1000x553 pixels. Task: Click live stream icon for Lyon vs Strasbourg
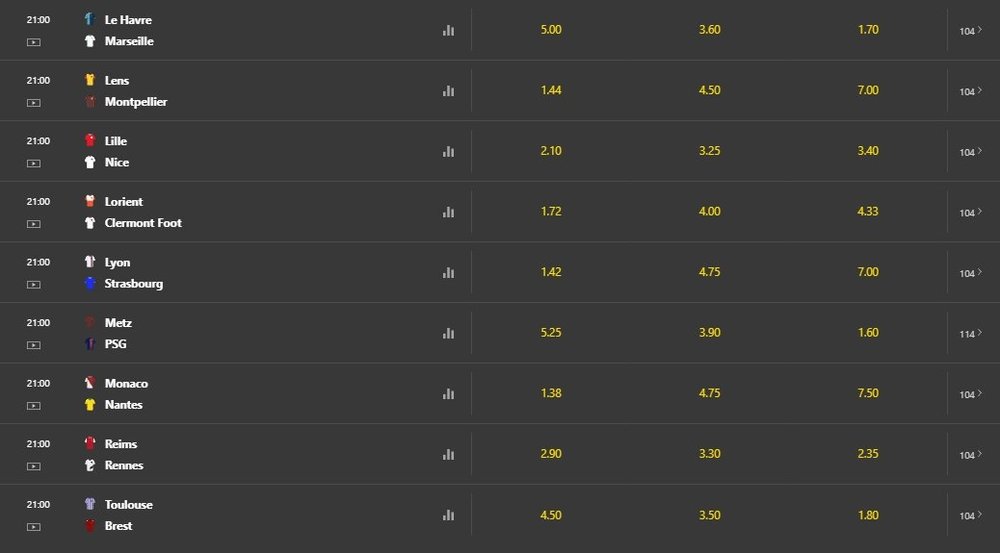pos(34,284)
